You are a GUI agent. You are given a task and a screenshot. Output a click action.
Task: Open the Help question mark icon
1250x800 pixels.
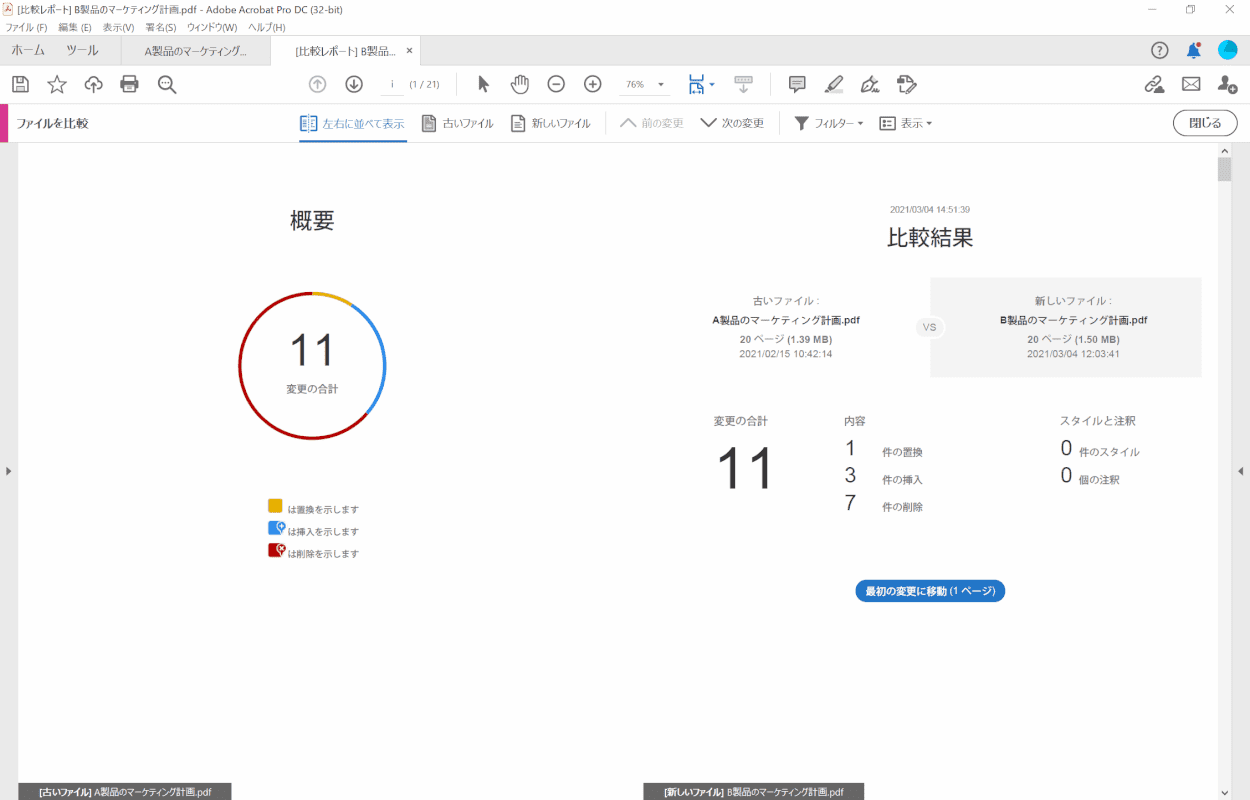[1160, 50]
